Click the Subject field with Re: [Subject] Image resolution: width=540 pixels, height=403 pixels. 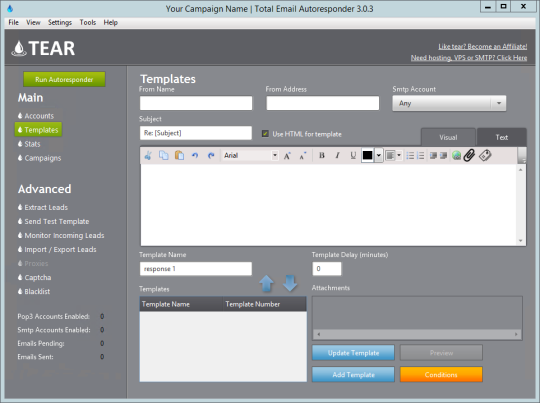point(196,133)
